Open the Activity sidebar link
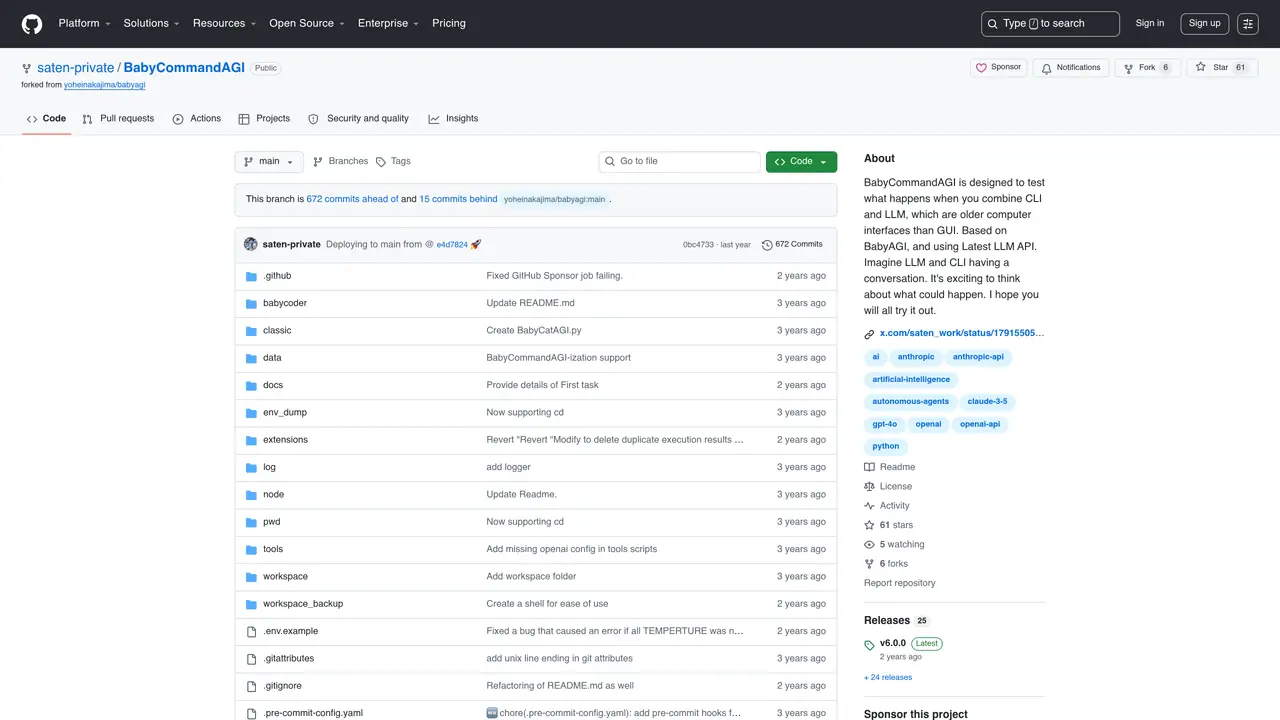 tap(887, 506)
